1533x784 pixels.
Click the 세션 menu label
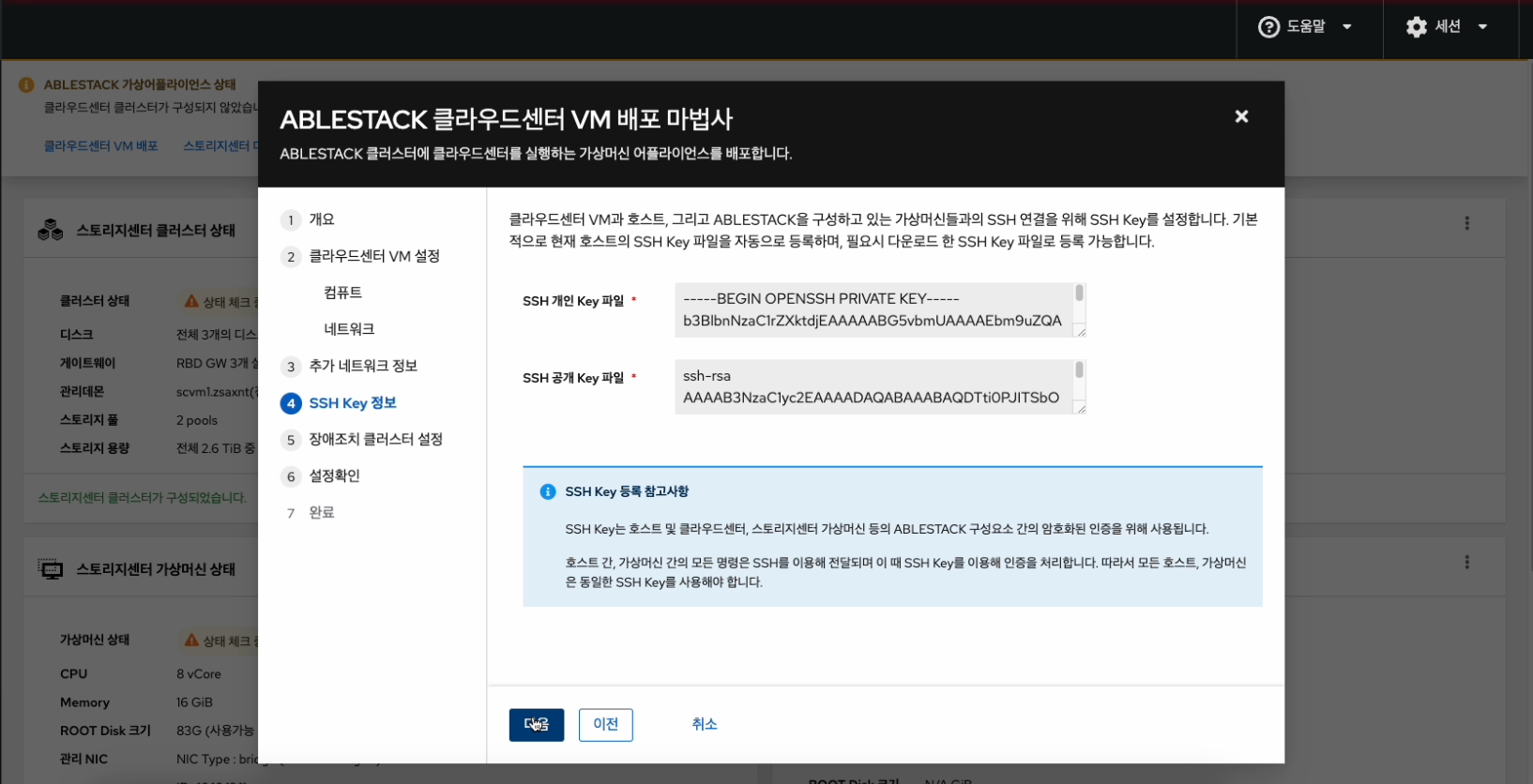click(x=1448, y=26)
